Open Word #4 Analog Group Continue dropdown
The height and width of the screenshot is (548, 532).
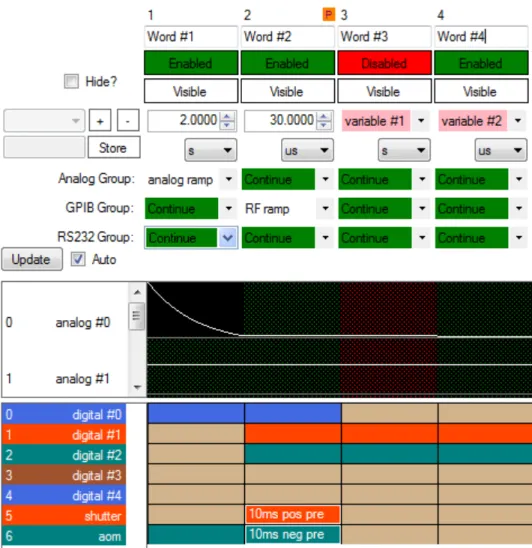[x=519, y=179]
